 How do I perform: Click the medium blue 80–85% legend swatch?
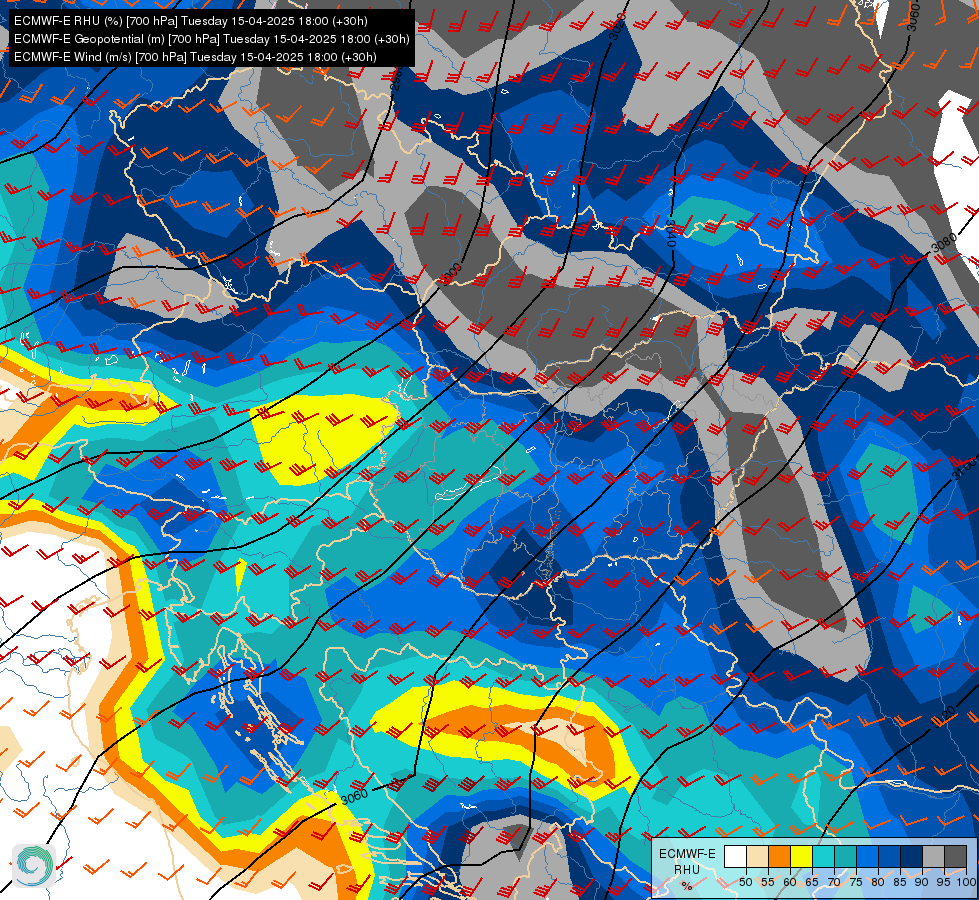889,856
